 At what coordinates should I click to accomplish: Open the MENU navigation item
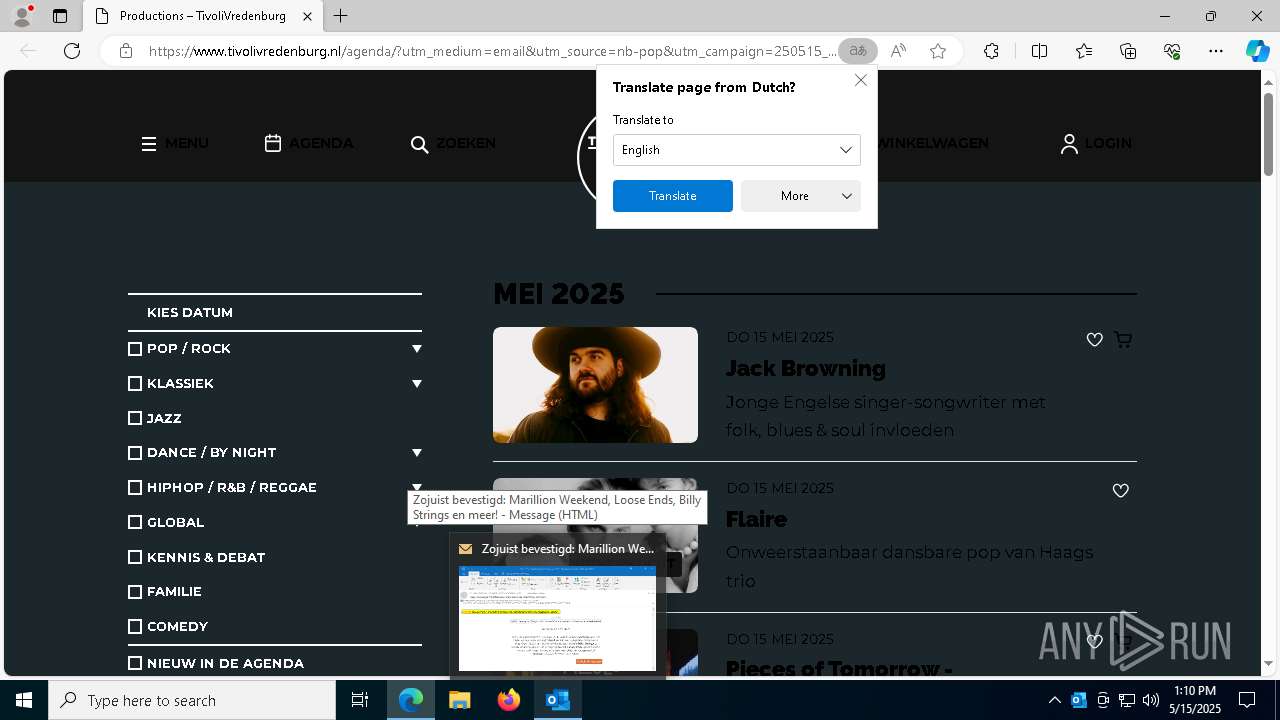[175, 144]
